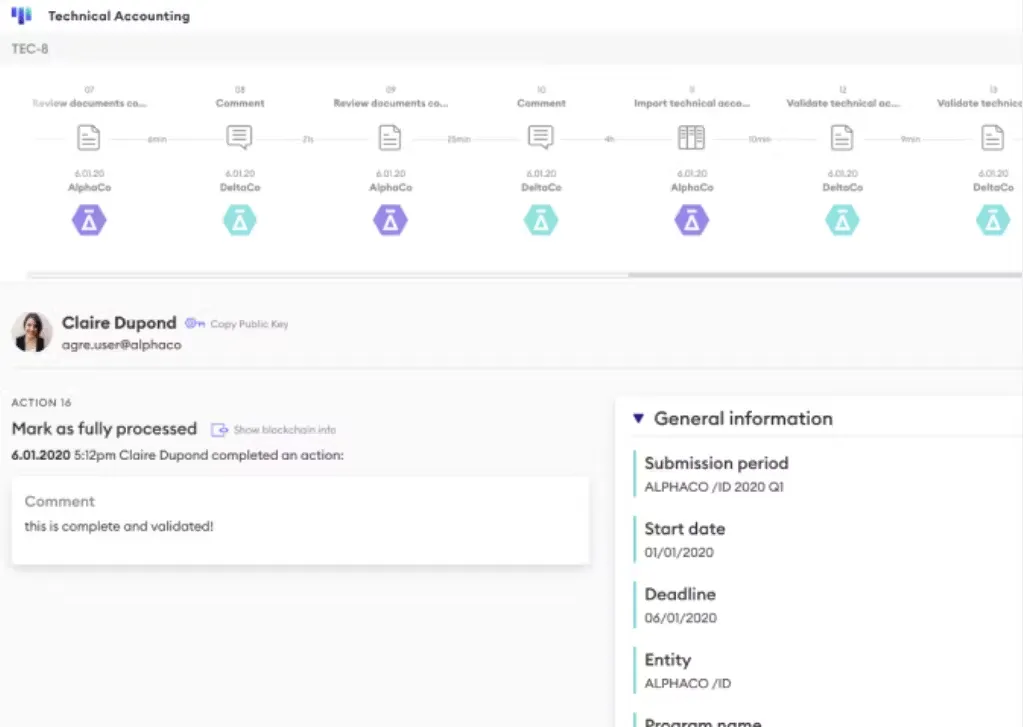Click the teal DeltaCo hexagon under step 12
The image size is (1023, 727).
click(842, 220)
